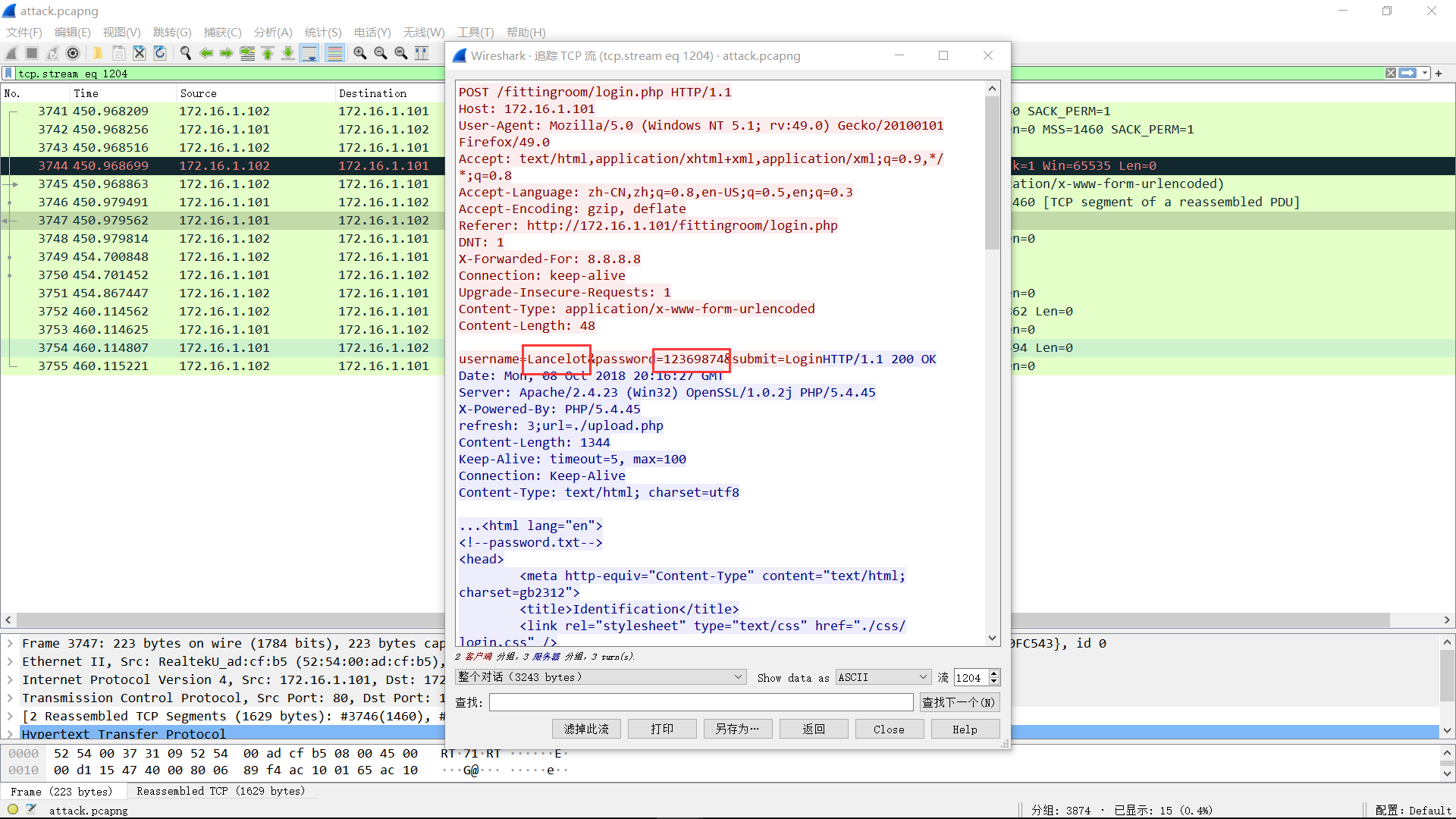Open the 编辑(E) menu
Viewport: 1456px width, 819px height.
click(73, 32)
